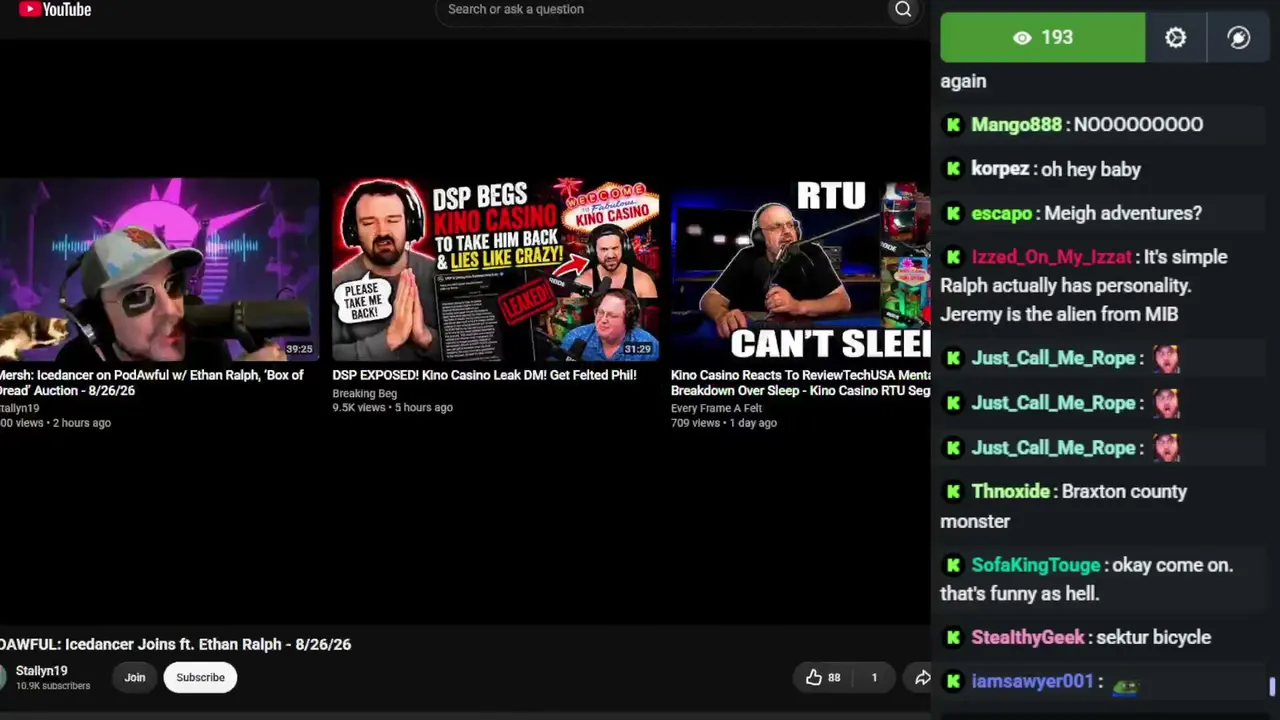This screenshot has width=1280, height=720.
Task: Click the 31:29 duration badge
Action: (x=637, y=349)
